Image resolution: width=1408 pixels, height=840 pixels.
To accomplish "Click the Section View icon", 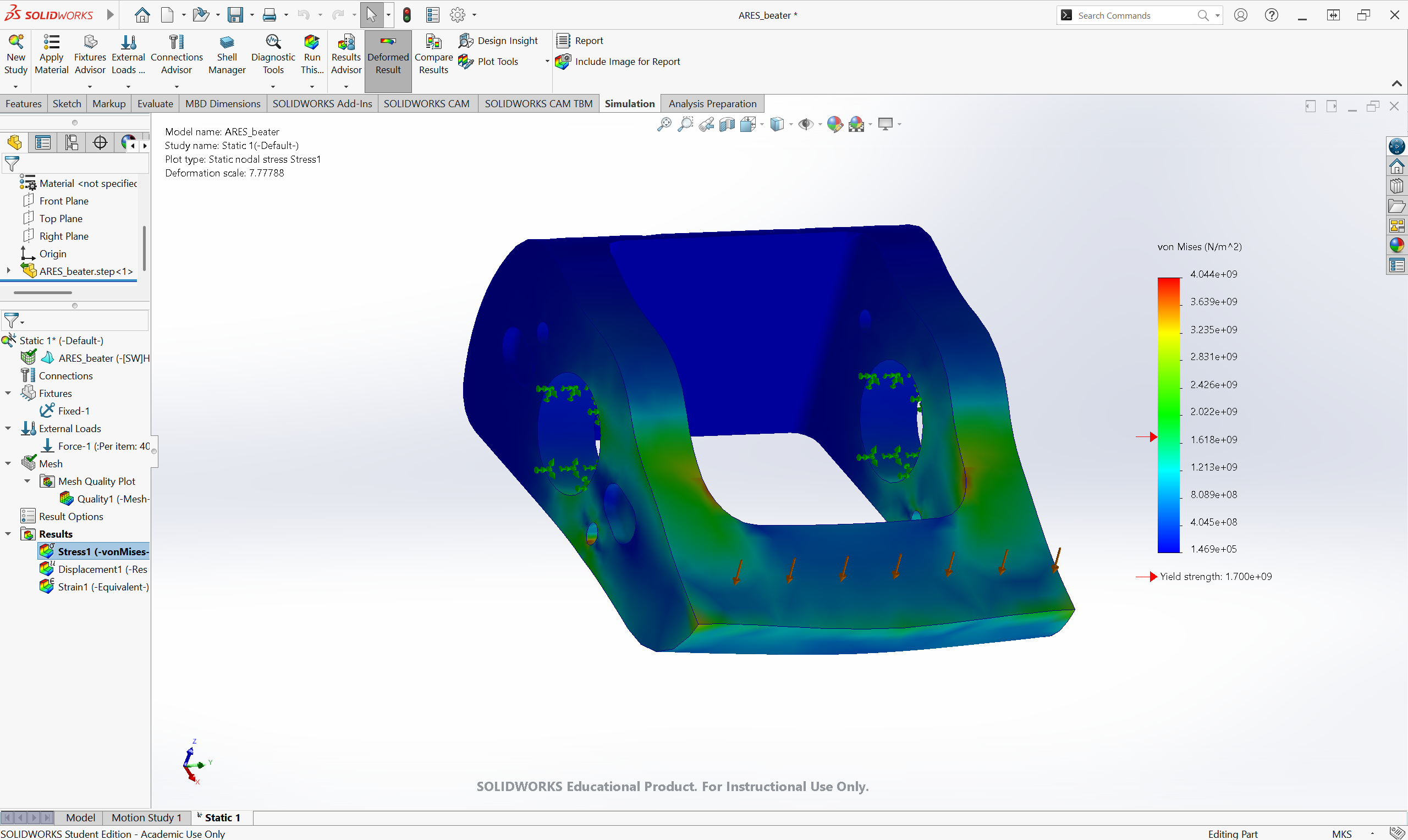I will 727,124.
